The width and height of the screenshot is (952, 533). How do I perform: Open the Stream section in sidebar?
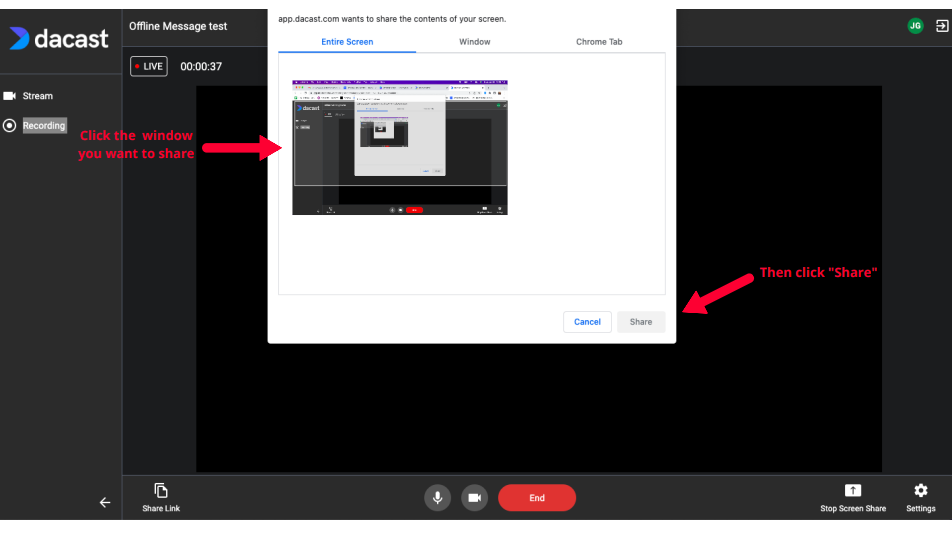(38, 96)
